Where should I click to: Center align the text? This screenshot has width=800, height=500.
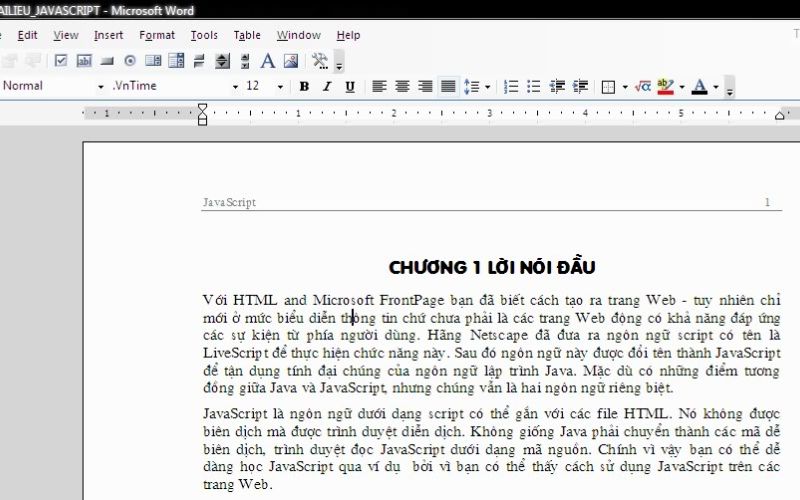click(402, 86)
